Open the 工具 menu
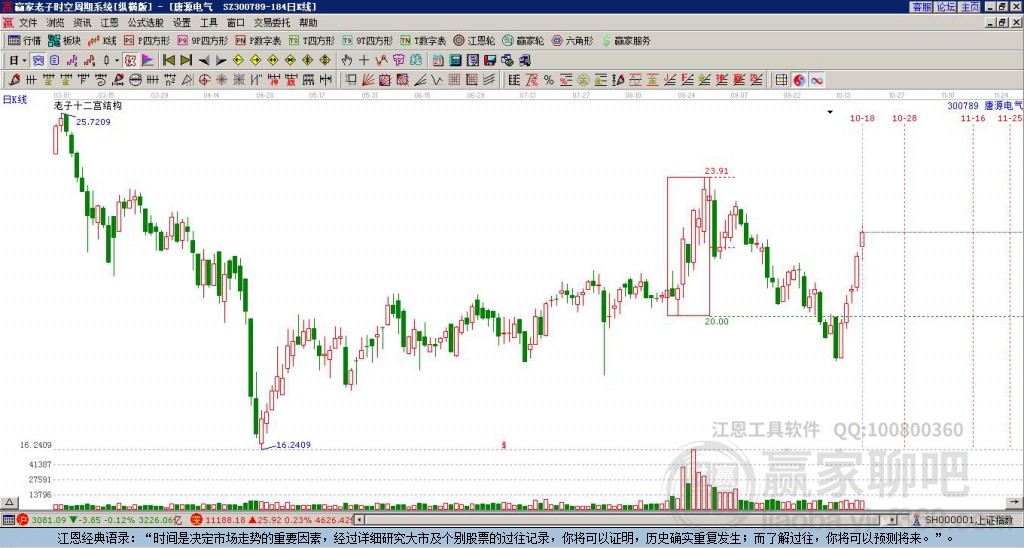 pyautogui.click(x=208, y=23)
